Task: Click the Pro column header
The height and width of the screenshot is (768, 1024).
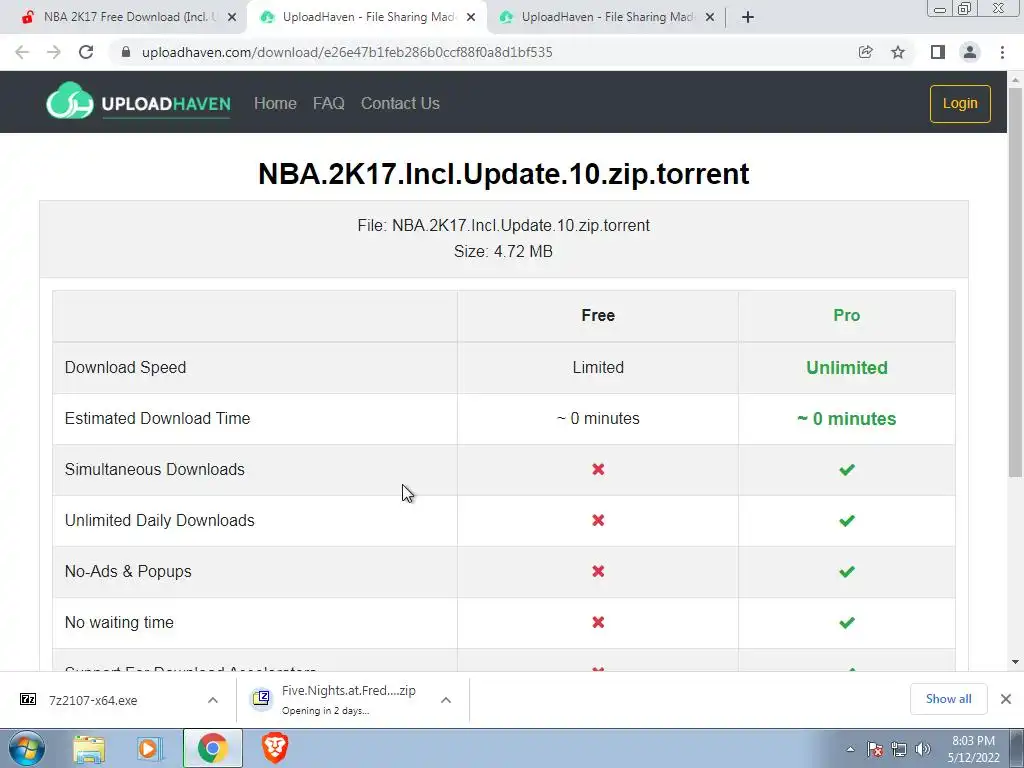Action: 846,315
